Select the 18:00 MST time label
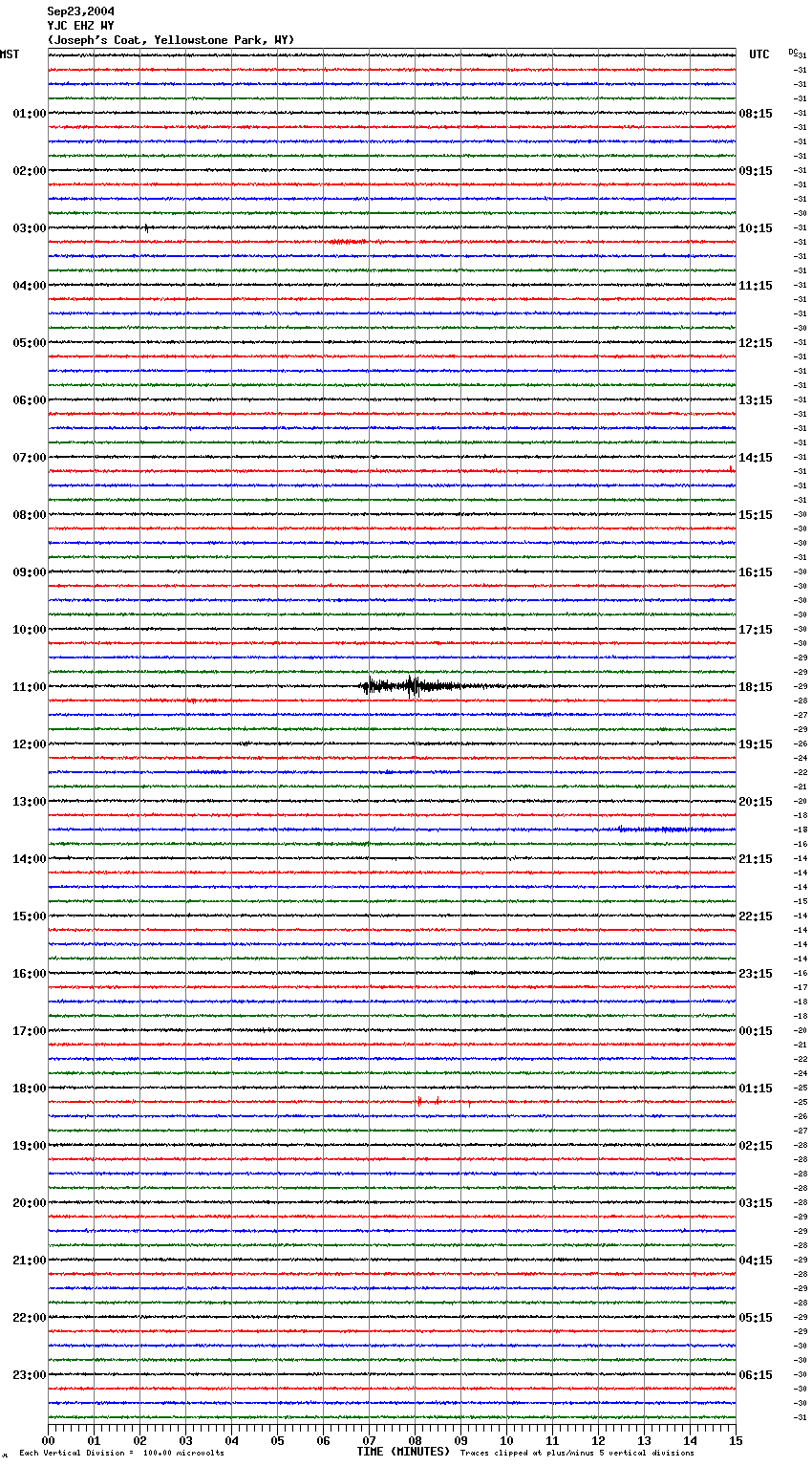812x1466 pixels. [29, 1089]
